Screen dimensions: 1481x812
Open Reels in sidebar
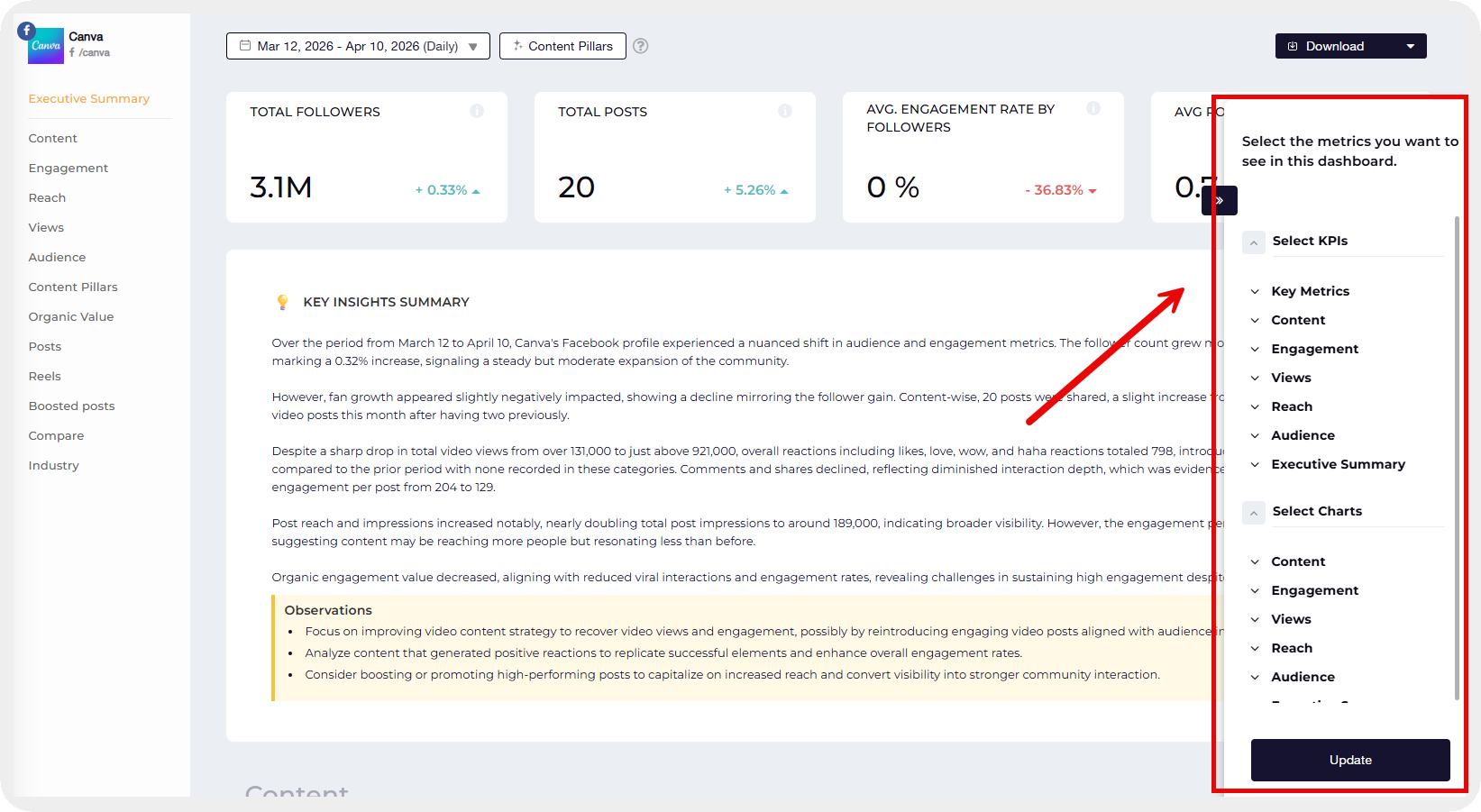pos(45,376)
